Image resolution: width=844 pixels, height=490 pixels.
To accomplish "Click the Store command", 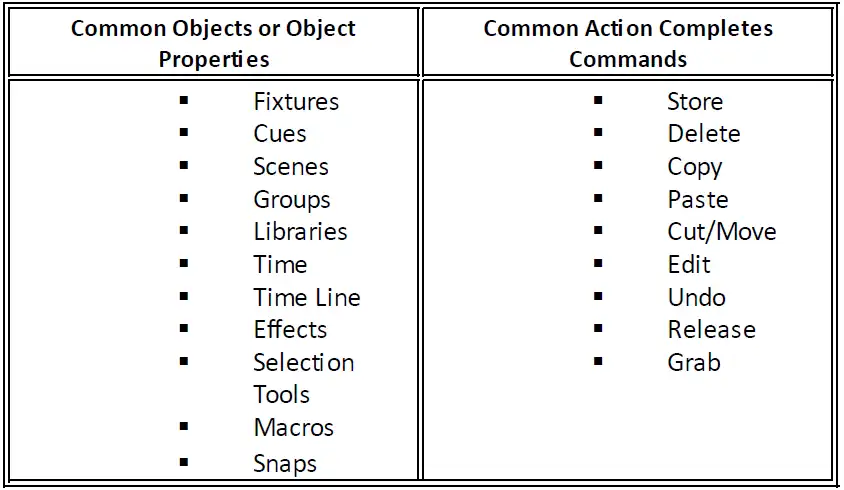I will coord(695,102).
